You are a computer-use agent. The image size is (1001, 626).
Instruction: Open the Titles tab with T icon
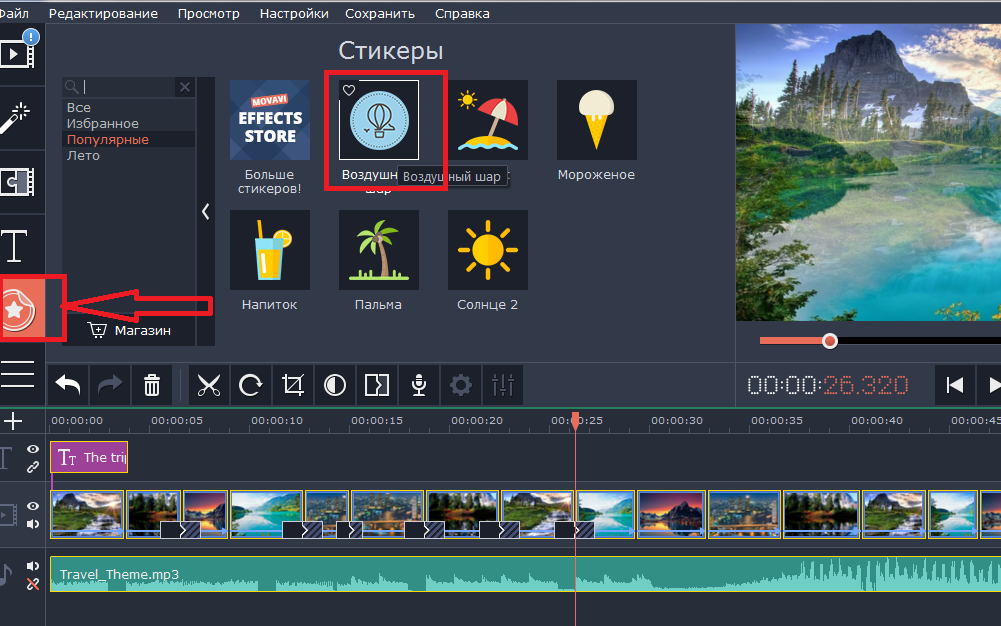(x=16, y=246)
